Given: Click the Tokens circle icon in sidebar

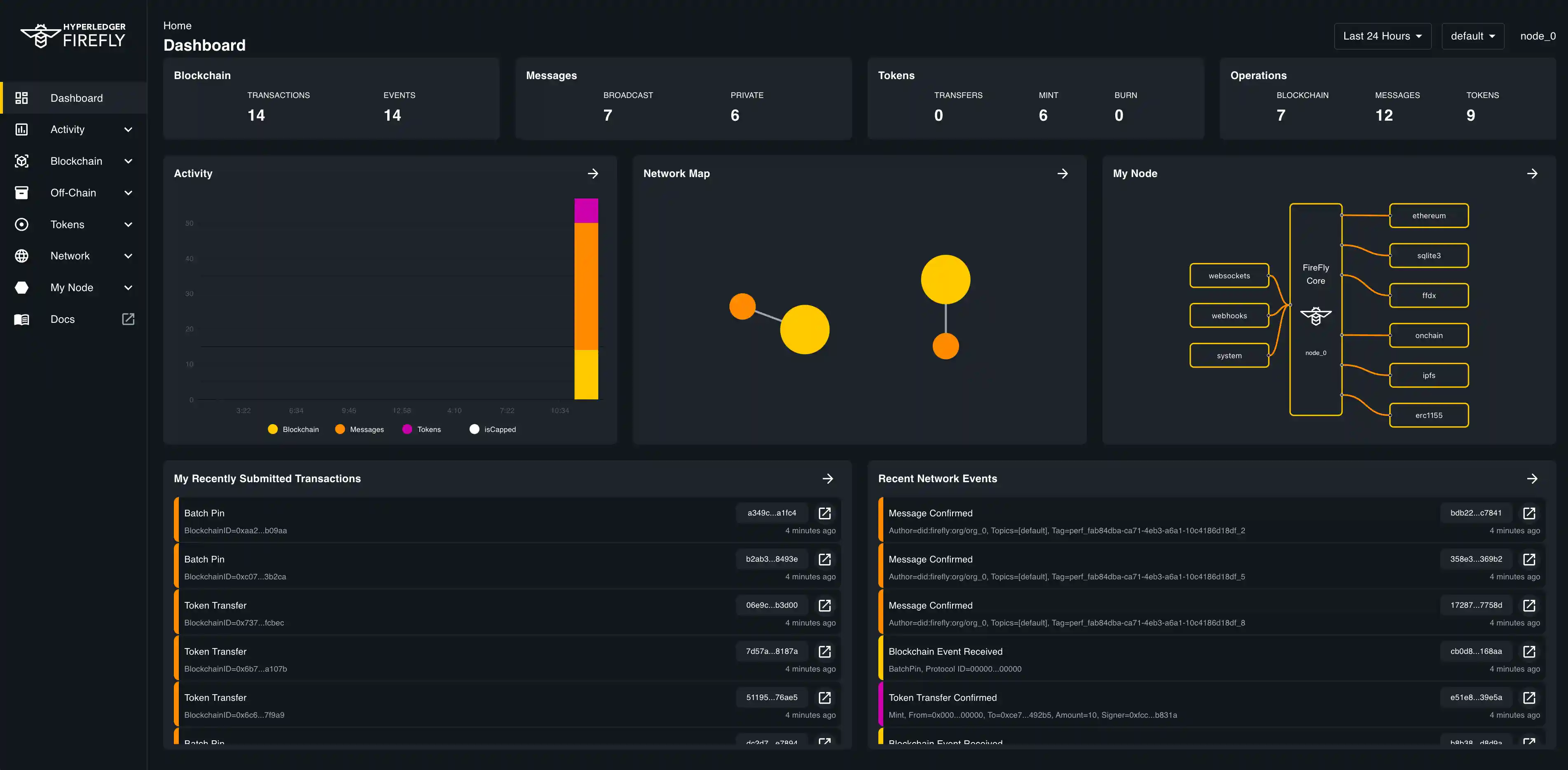Looking at the screenshot, I should coord(22,224).
